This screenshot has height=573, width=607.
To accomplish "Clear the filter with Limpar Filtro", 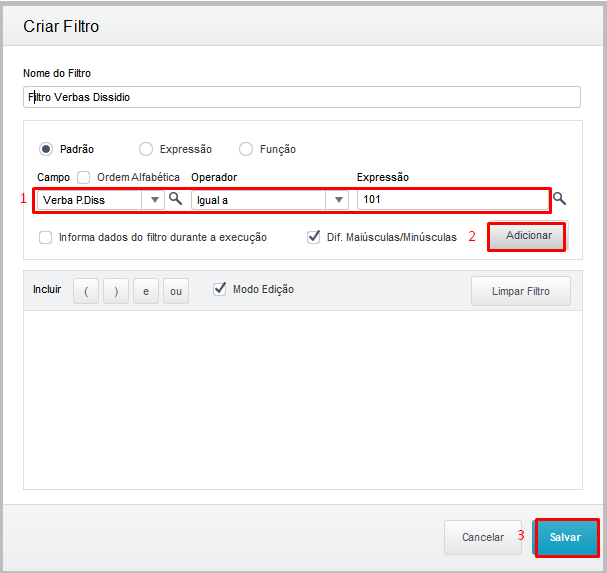I will pyautogui.click(x=521, y=291).
